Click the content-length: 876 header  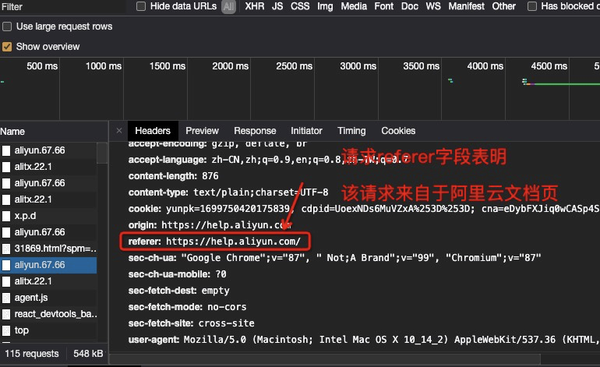[x=173, y=176]
